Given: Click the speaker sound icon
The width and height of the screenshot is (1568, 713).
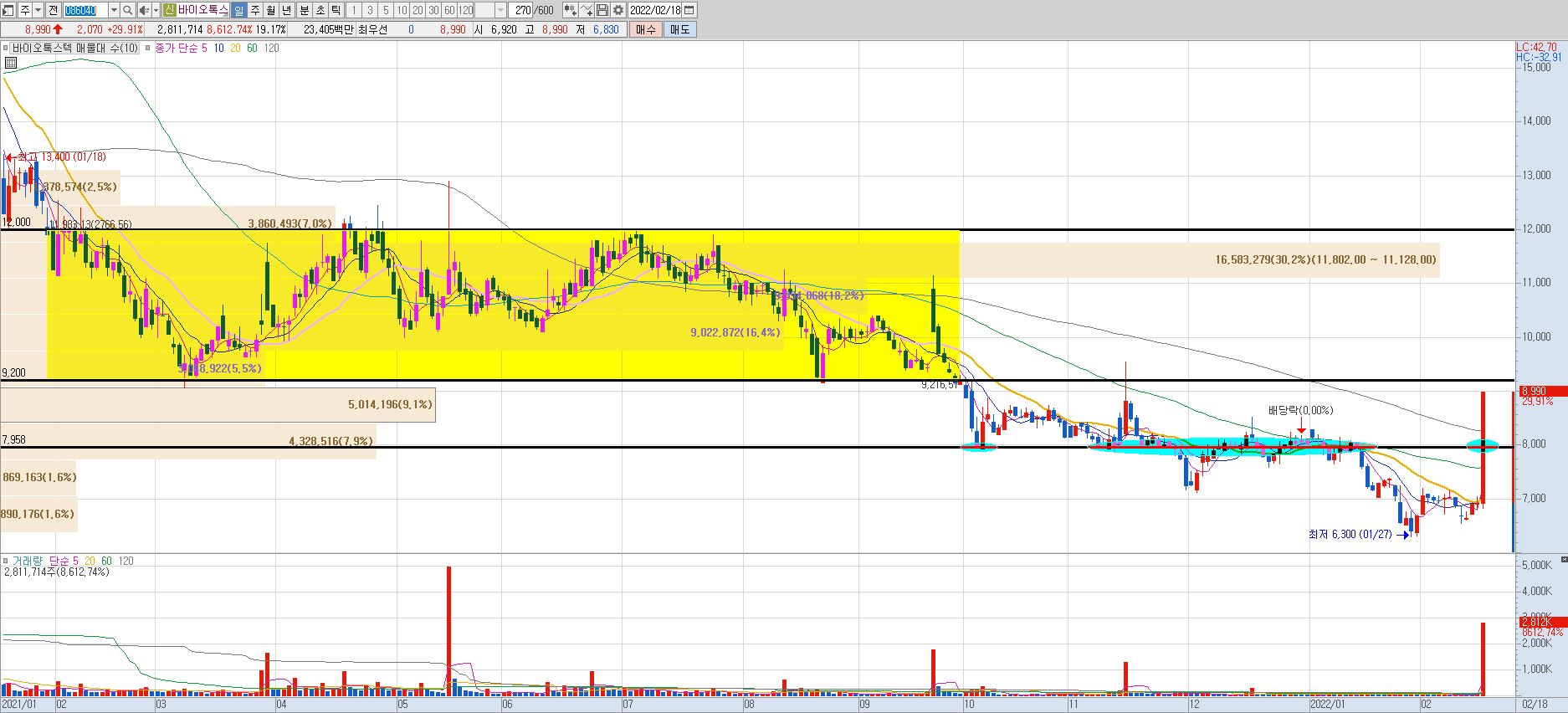Looking at the screenshot, I should pyautogui.click(x=143, y=10).
